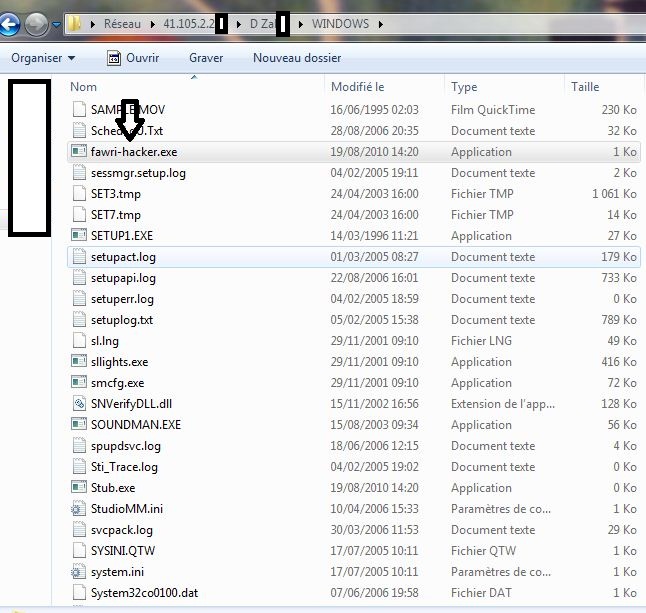Select the WINDOWS folder in address bar

pos(338,23)
